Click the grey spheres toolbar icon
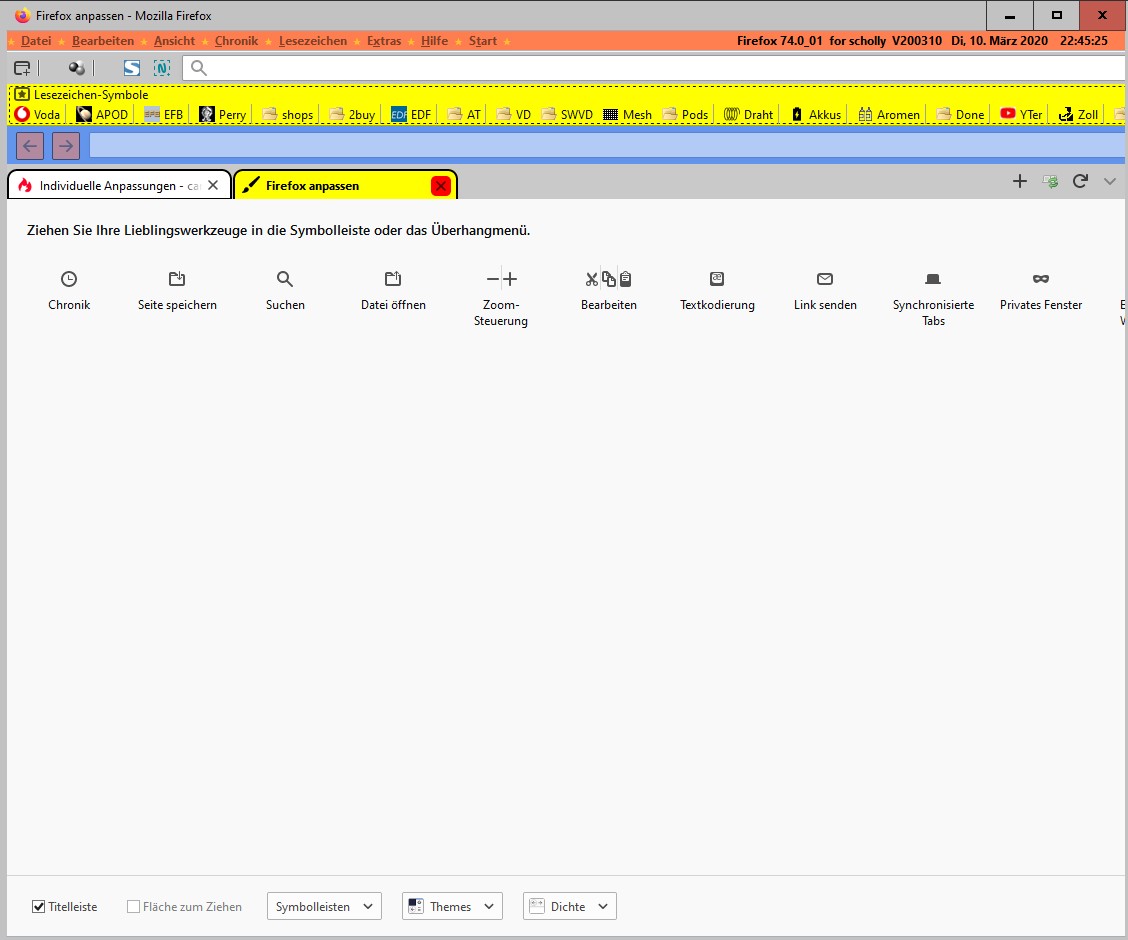The height and width of the screenshot is (940, 1128). tap(76, 68)
